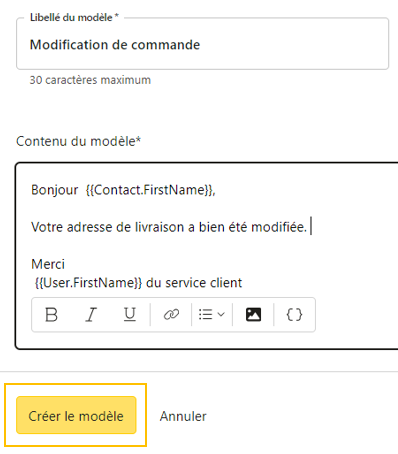Place cursor in the word Bonjour
This screenshot has height=454, width=398.
coord(55,190)
